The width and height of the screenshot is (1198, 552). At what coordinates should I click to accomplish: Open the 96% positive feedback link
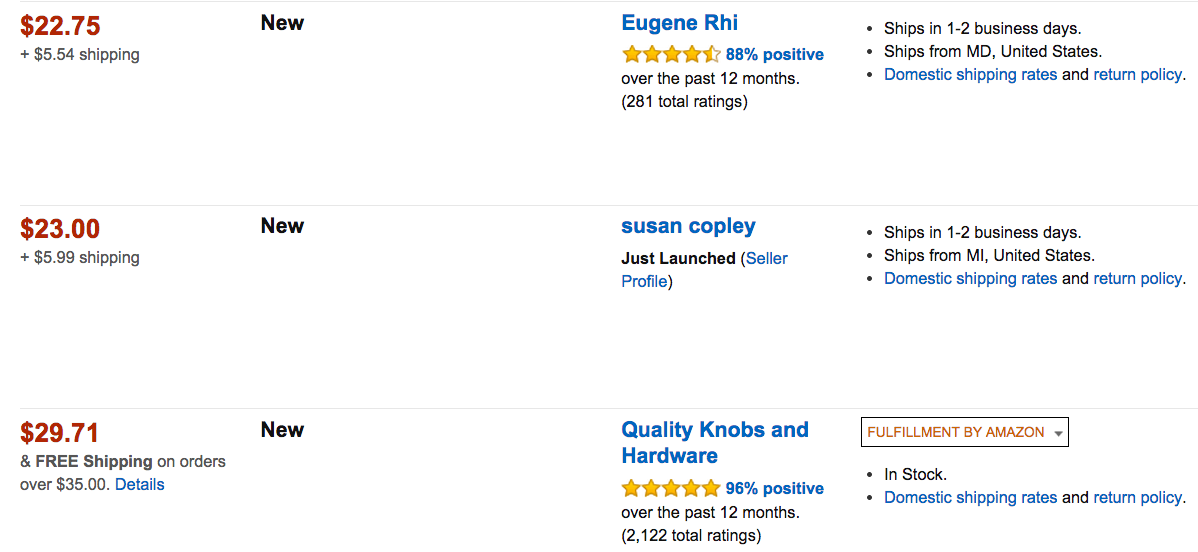tap(774, 488)
